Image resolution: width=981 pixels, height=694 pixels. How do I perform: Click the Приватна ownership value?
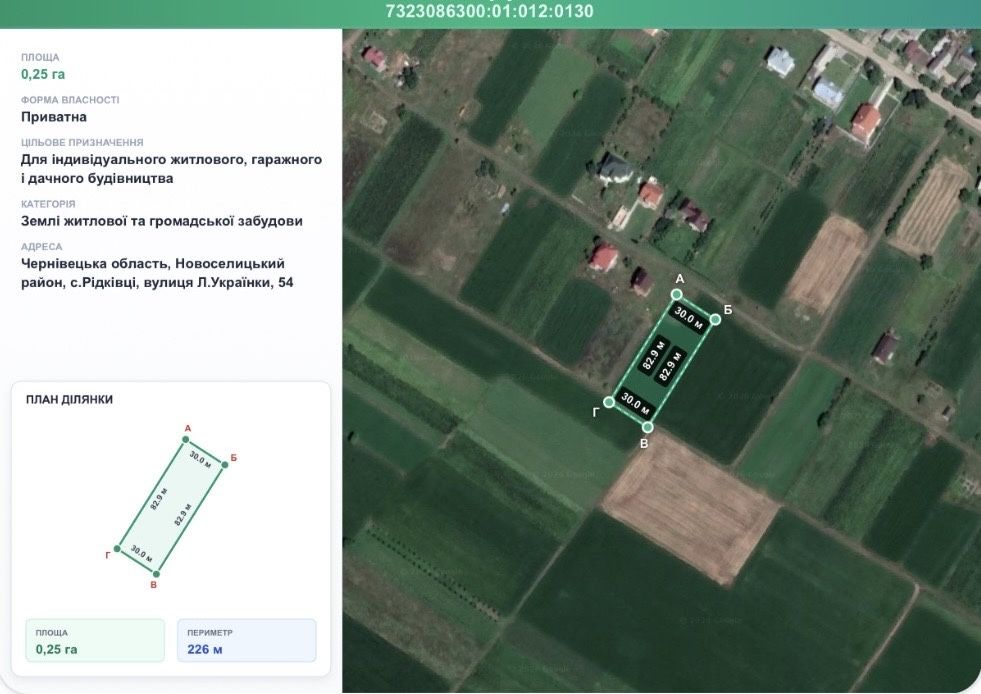click(x=54, y=117)
